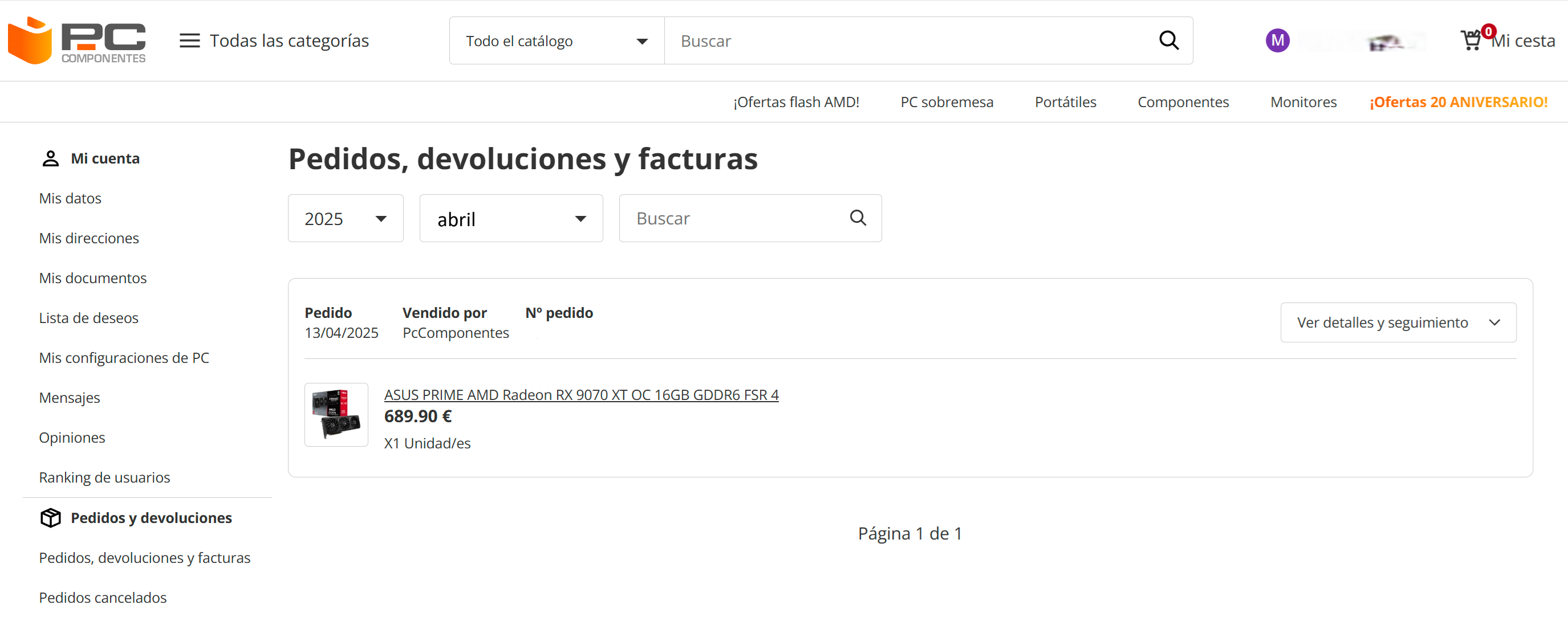Click the price 689.90 €
1568x621 pixels.
(x=417, y=416)
